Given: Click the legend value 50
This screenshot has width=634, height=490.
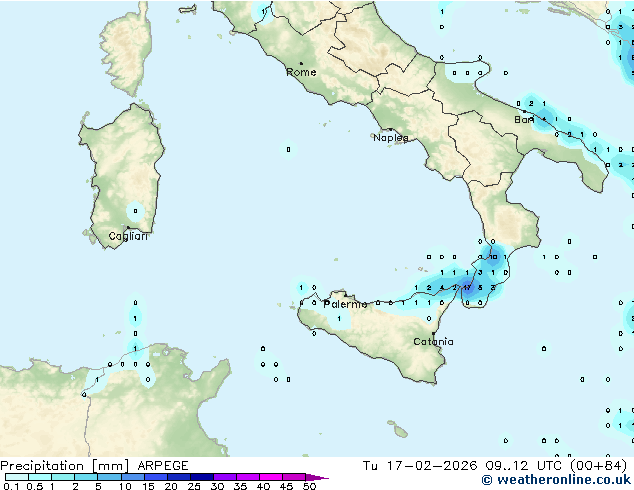Looking at the screenshot, I should (x=309, y=486).
